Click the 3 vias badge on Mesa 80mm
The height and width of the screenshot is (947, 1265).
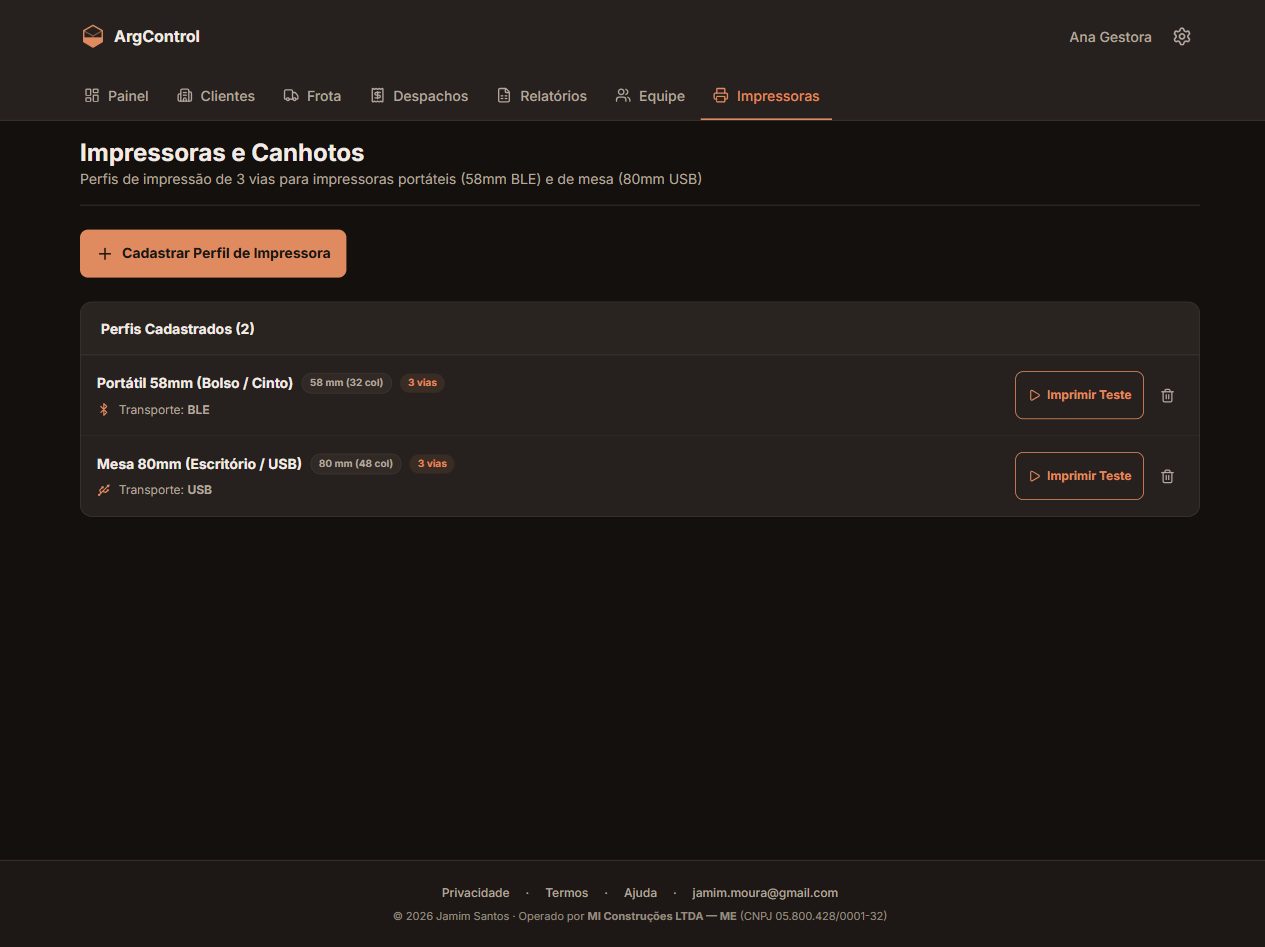point(432,464)
